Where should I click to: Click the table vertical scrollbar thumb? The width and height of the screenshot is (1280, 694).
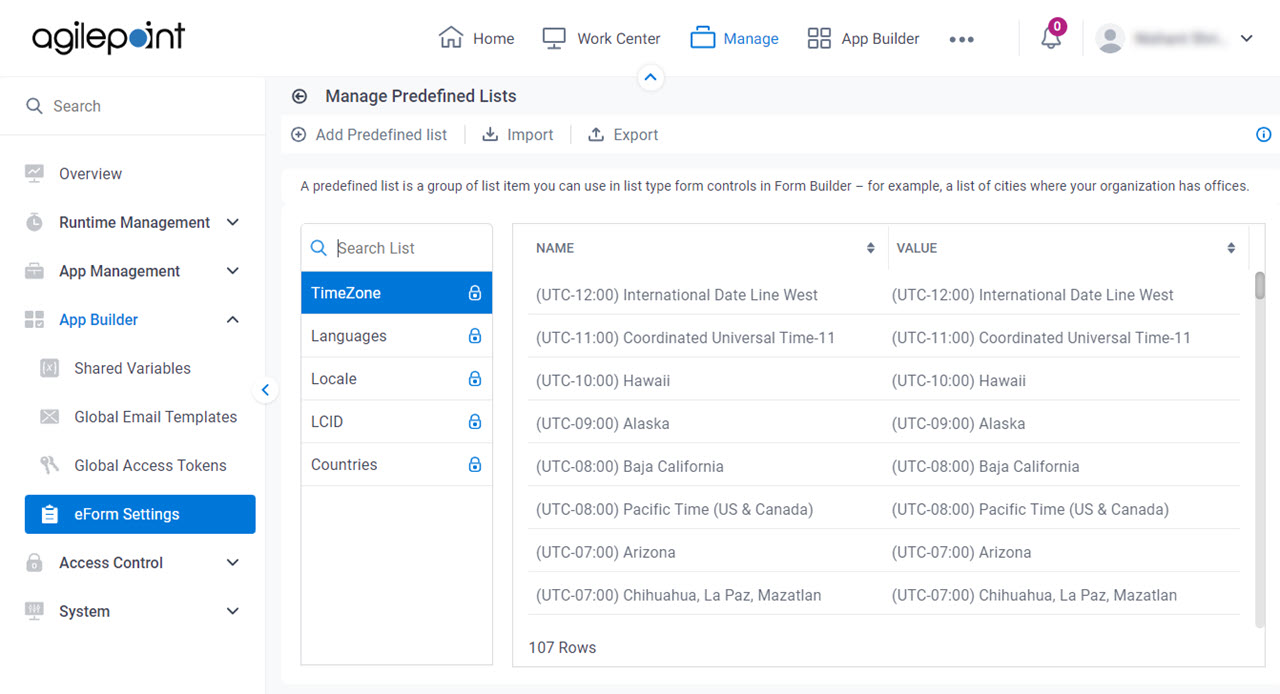pyautogui.click(x=1260, y=284)
